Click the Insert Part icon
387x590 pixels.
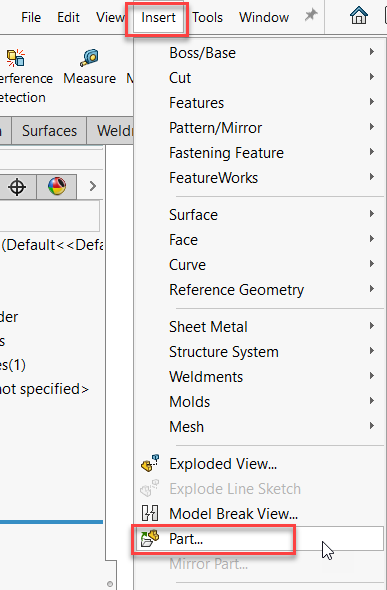150,538
